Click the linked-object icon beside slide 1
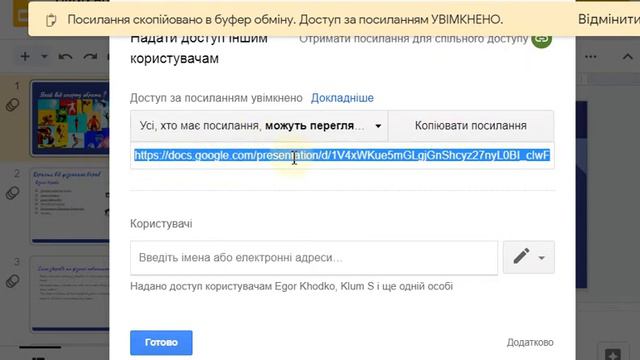 [x=13, y=105]
